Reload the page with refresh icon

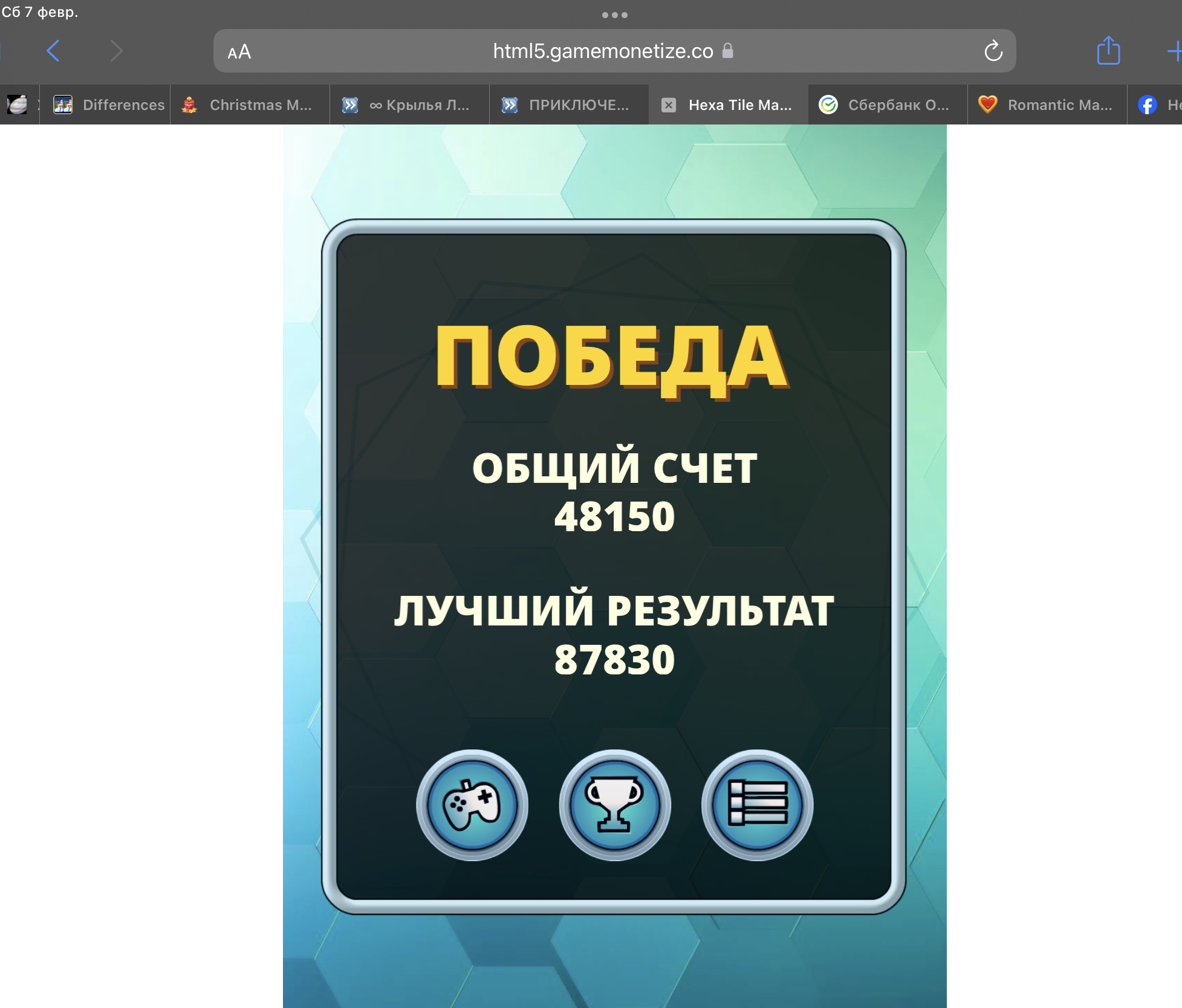(993, 51)
